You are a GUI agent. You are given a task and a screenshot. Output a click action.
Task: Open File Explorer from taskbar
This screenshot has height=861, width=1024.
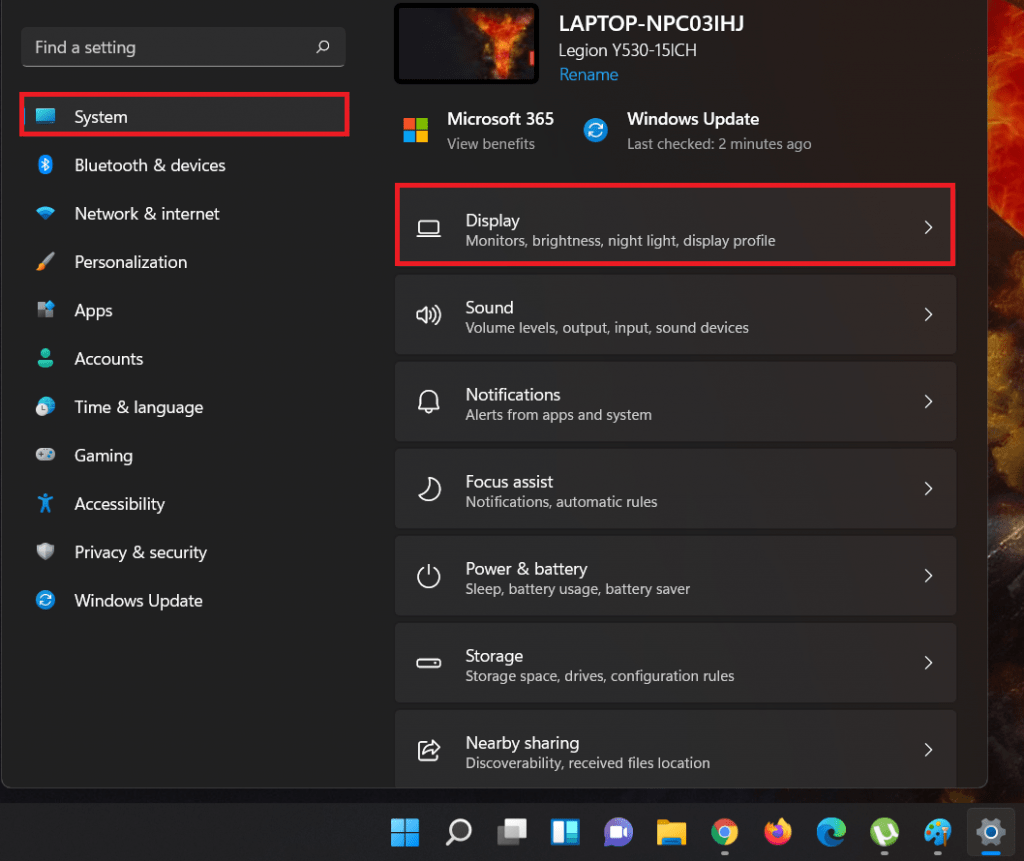click(671, 832)
